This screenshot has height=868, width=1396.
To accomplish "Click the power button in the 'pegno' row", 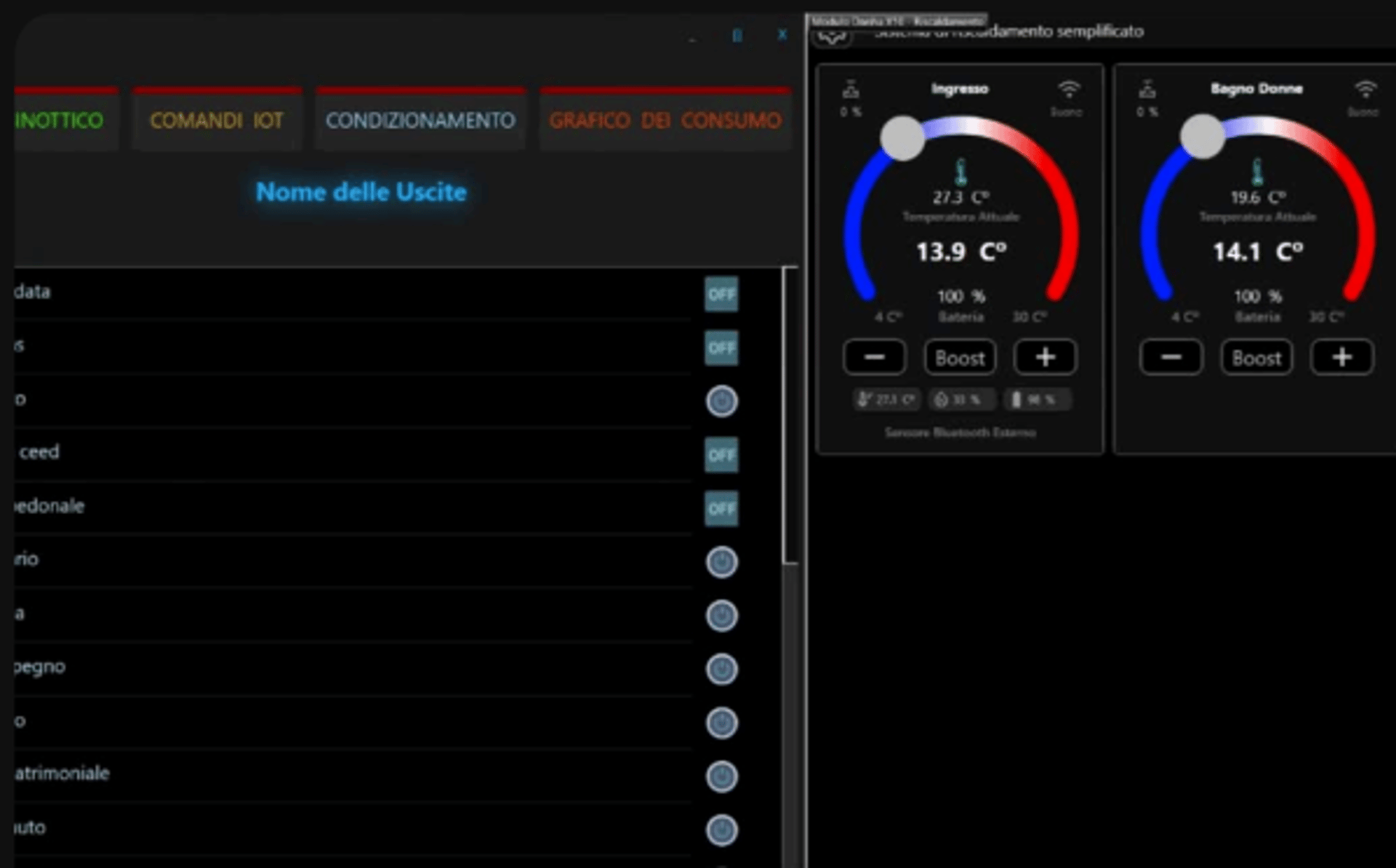I will coord(722,670).
